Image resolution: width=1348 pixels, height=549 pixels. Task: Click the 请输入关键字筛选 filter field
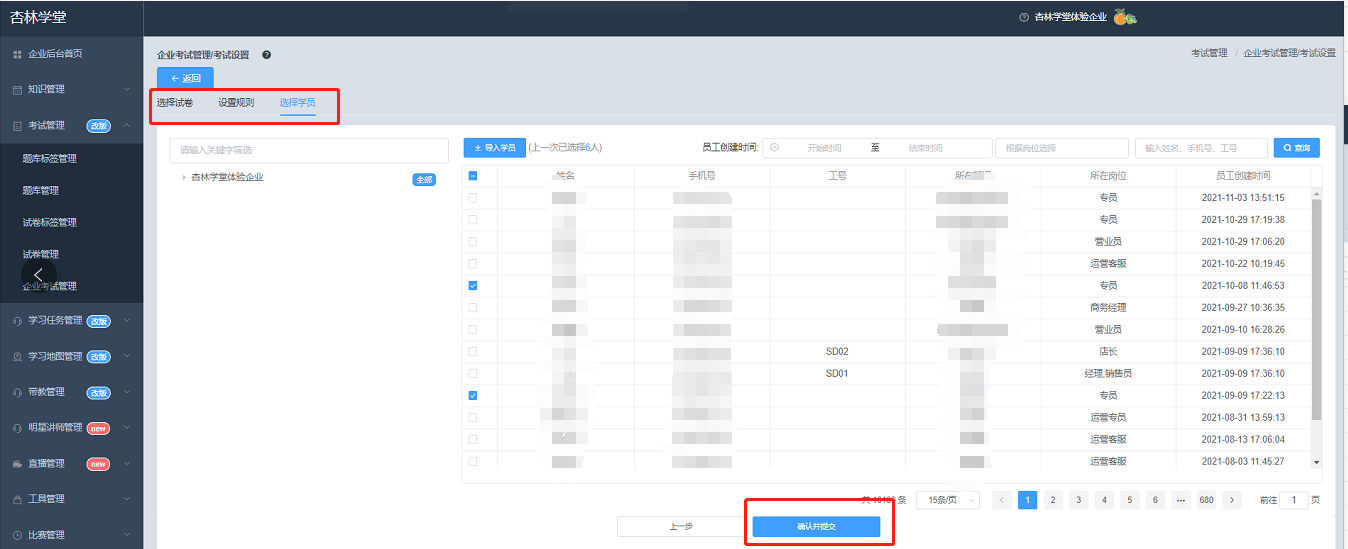[x=309, y=150]
